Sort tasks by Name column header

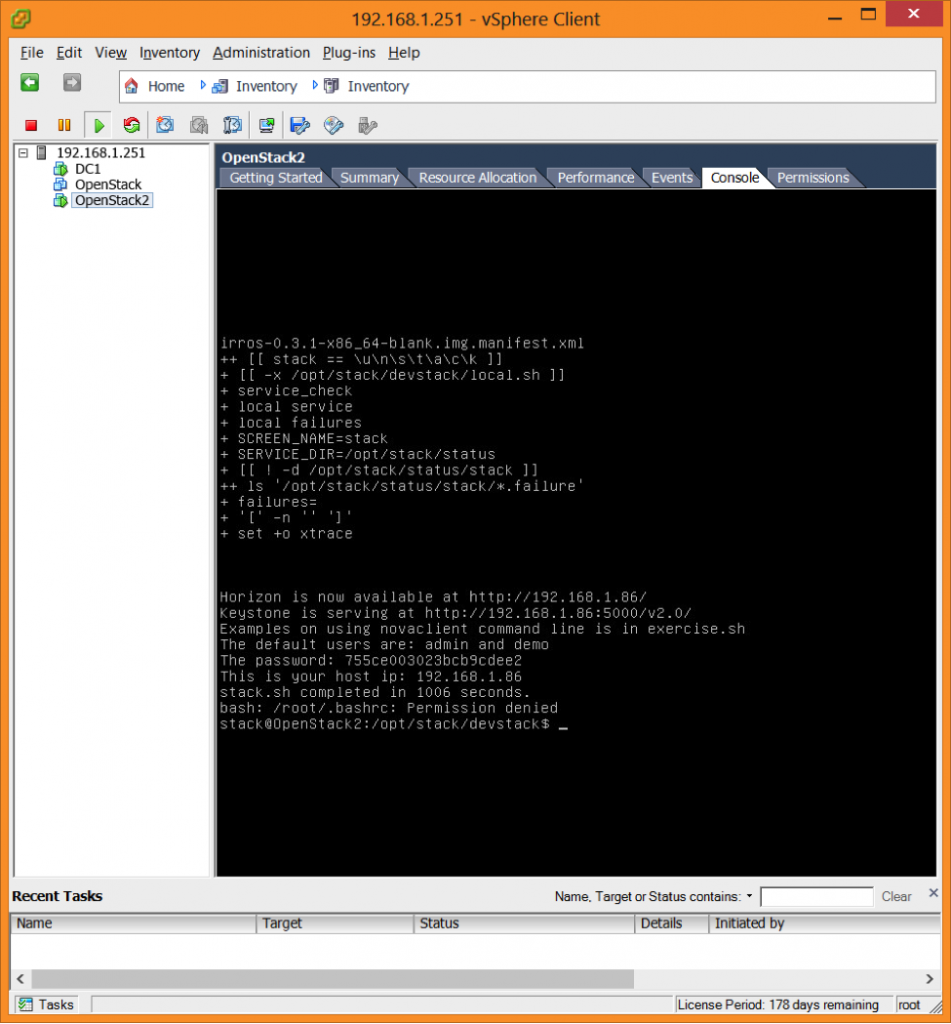[x=133, y=923]
